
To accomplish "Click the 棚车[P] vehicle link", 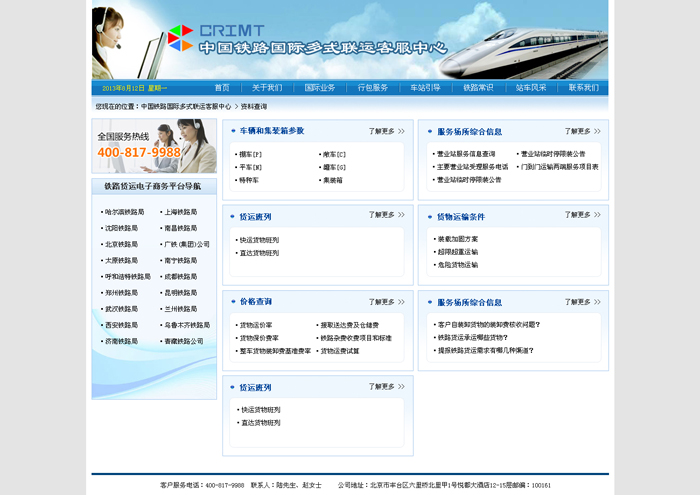I will pyautogui.click(x=250, y=155).
